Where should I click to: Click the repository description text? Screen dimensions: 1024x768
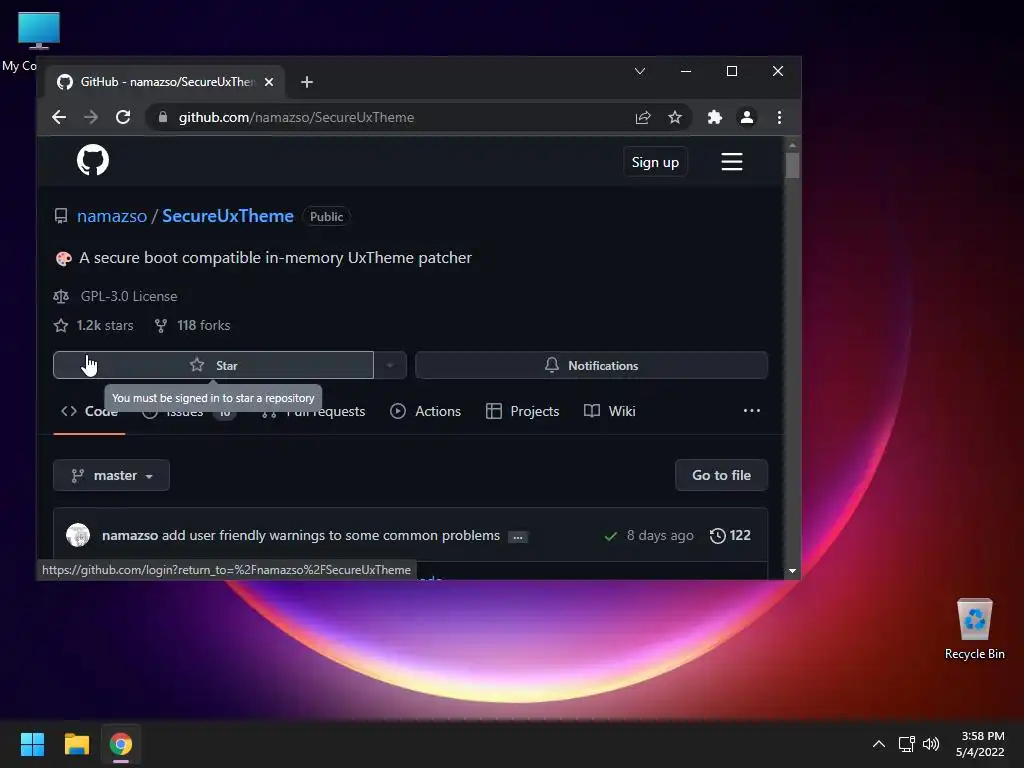[x=275, y=258]
